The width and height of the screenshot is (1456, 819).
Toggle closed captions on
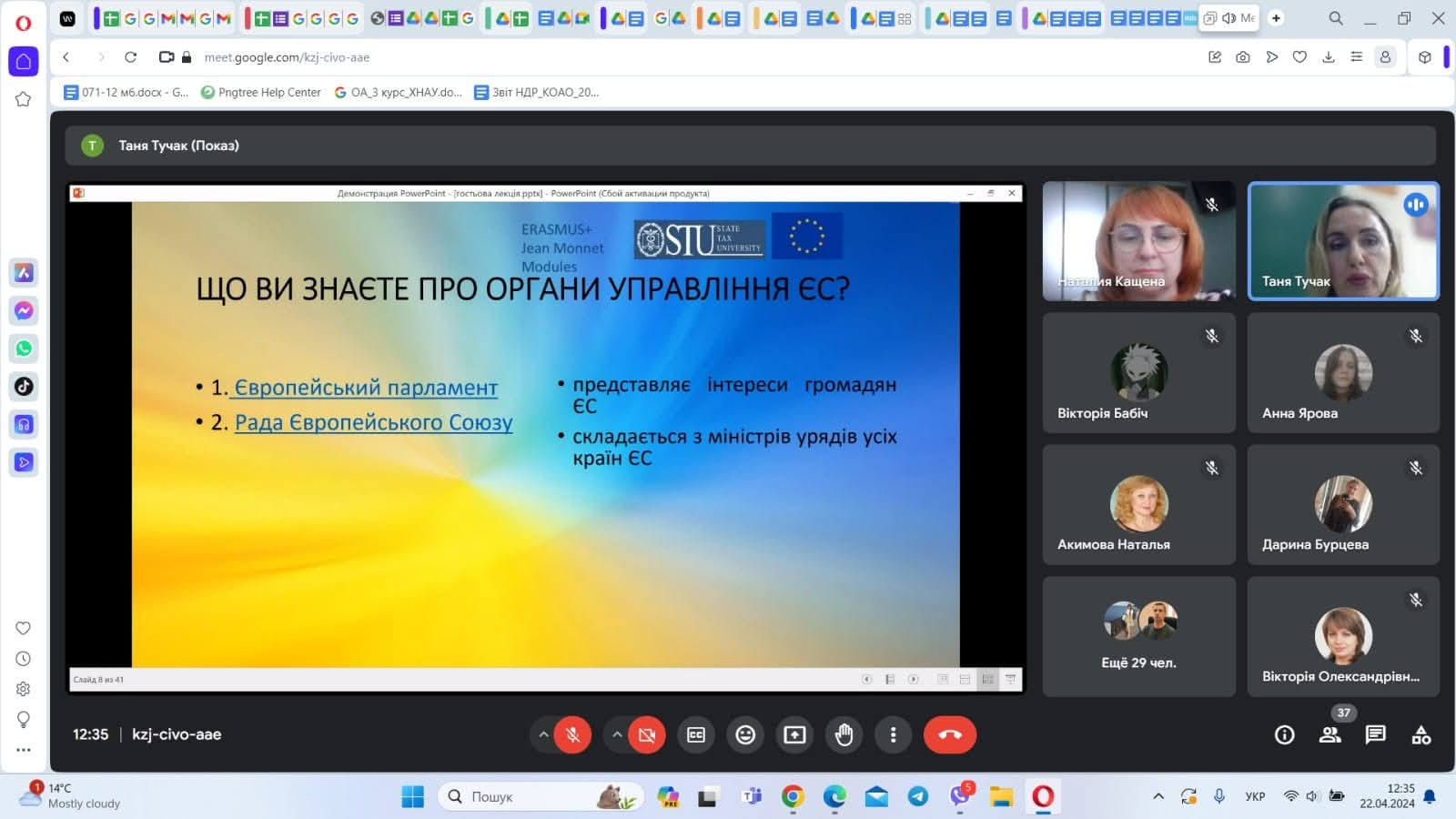coord(696,734)
